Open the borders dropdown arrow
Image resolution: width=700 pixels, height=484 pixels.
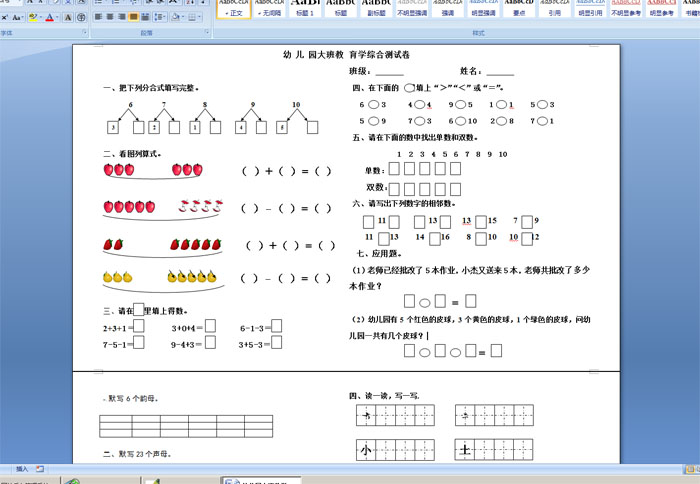point(199,17)
